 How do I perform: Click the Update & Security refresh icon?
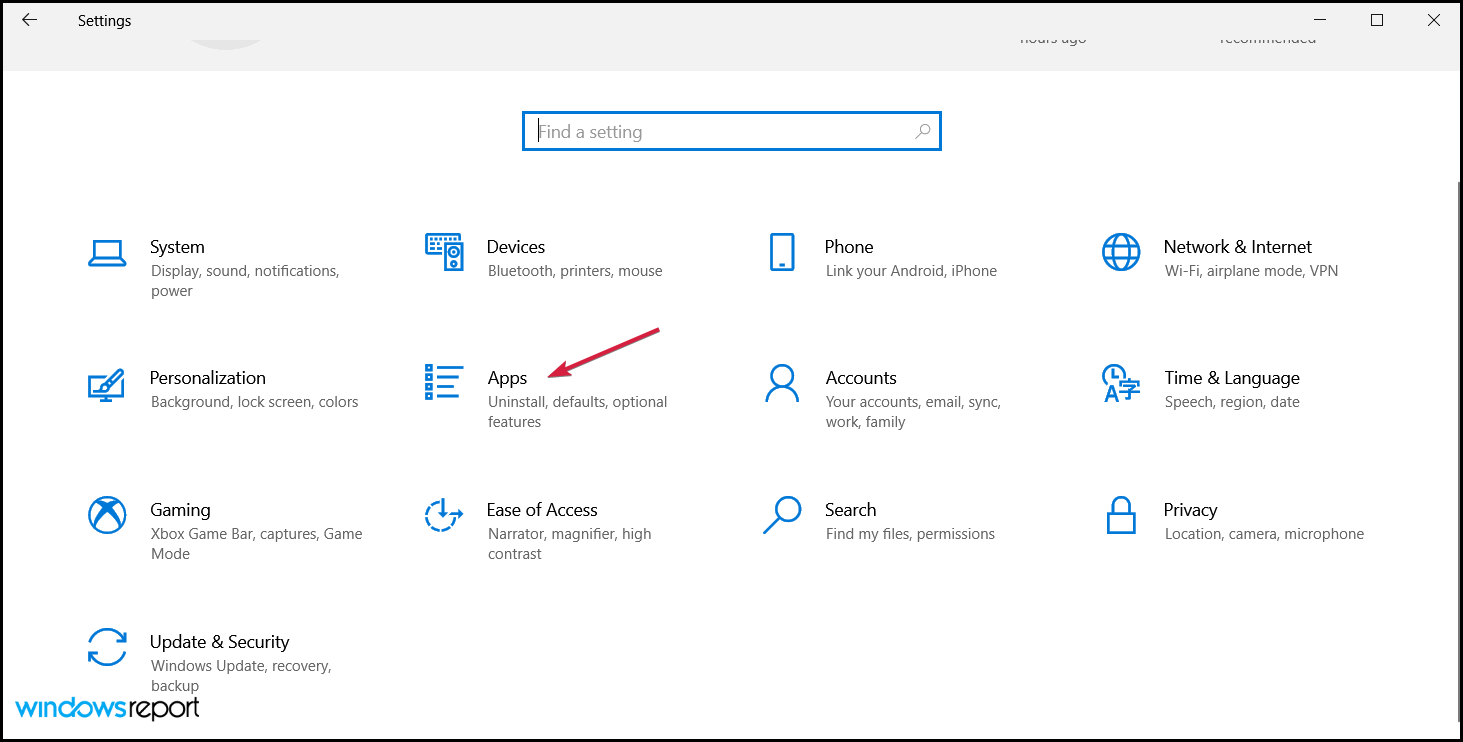click(107, 647)
